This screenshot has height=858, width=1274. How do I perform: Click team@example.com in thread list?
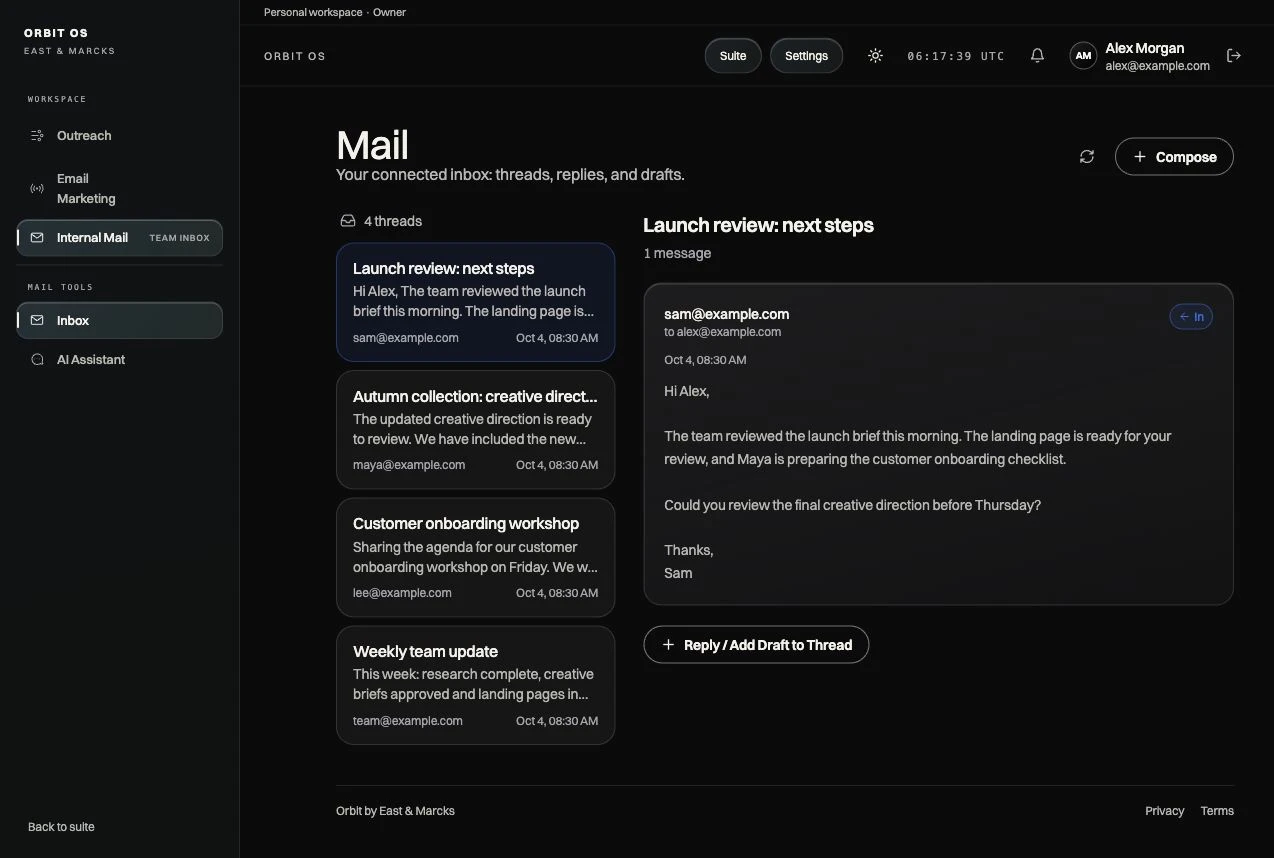point(408,721)
